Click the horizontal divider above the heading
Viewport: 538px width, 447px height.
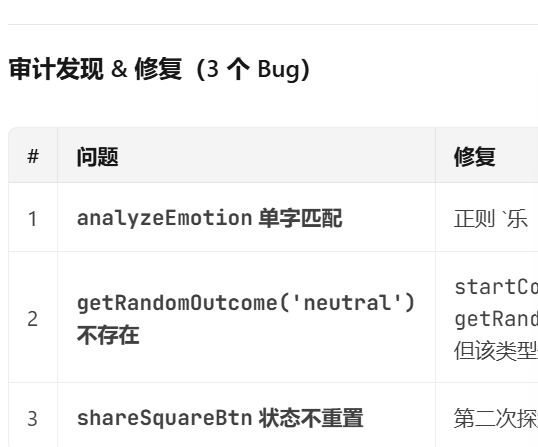273,24
